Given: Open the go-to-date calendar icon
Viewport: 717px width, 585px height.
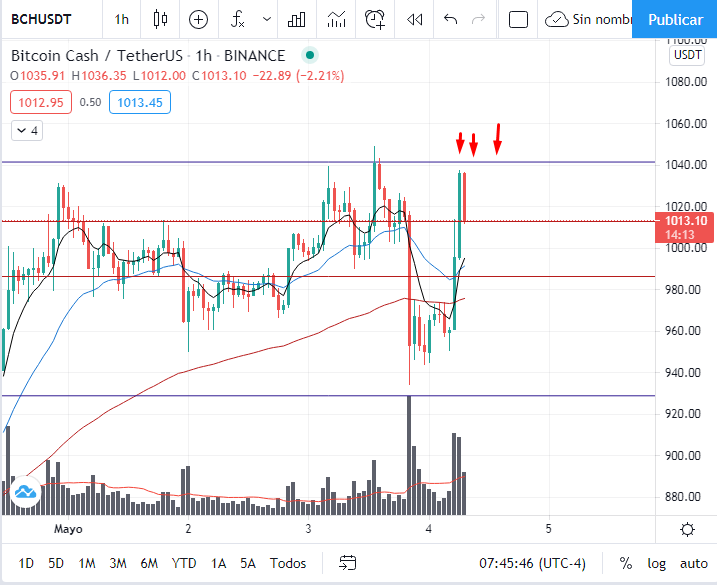Looking at the screenshot, I should pyautogui.click(x=348, y=563).
